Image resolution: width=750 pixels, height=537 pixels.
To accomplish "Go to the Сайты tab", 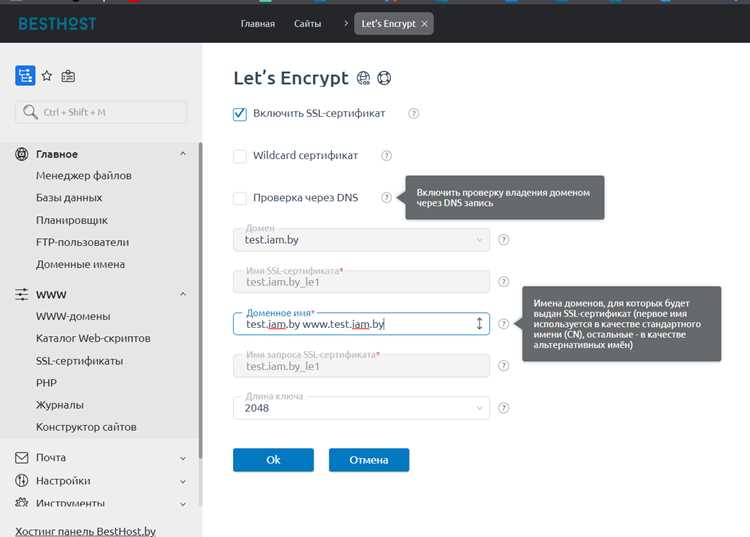I will tap(307, 23).
